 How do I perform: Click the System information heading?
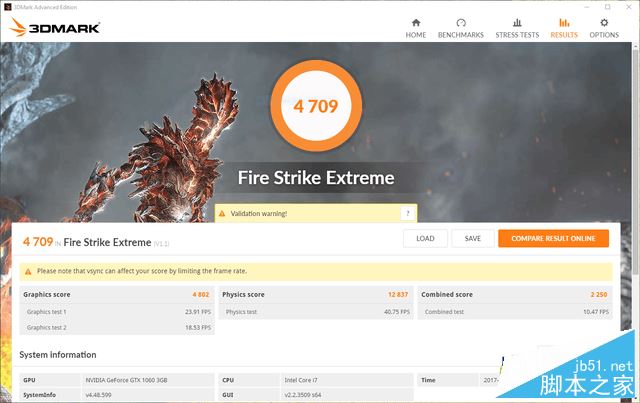[58, 355]
